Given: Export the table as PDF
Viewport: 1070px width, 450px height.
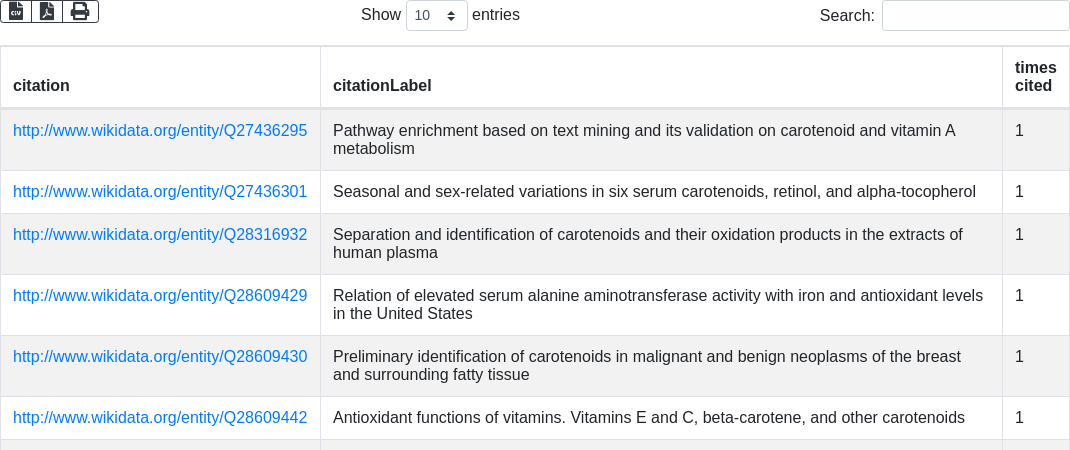Looking at the screenshot, I should pyautogui.click(x=47, y=11).
